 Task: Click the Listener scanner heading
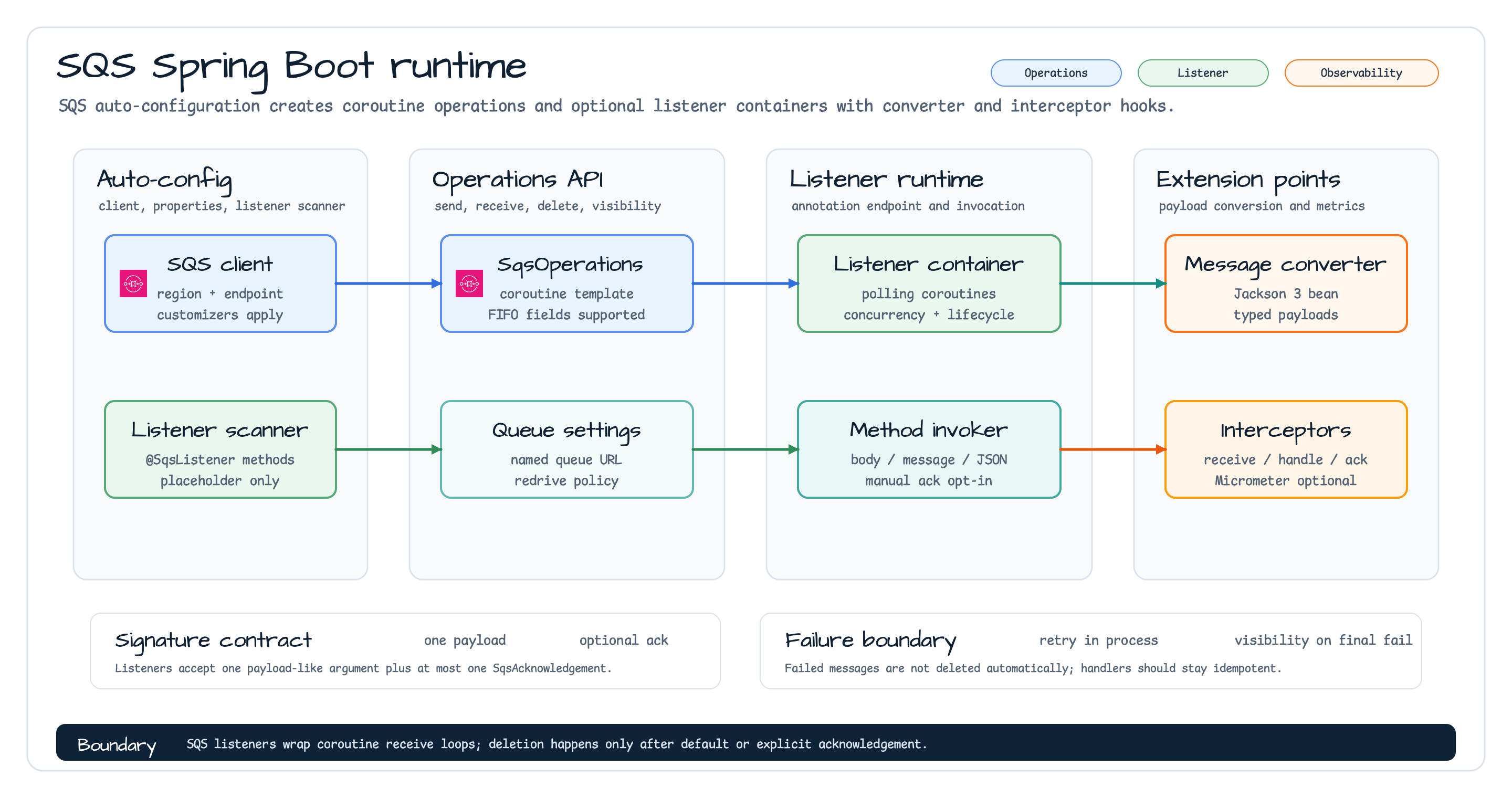click(x=219, y=430)
